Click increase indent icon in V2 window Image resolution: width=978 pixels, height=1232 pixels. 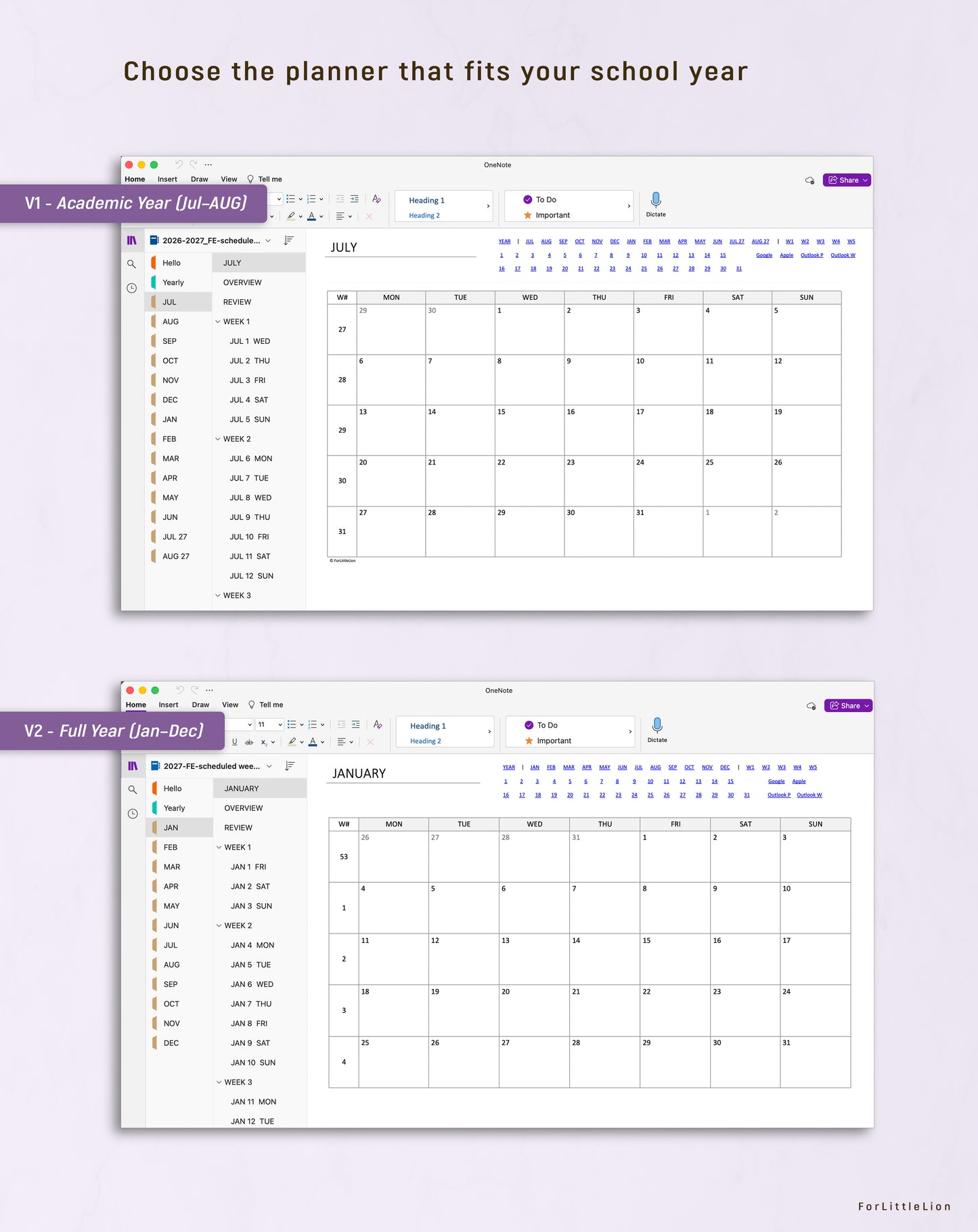pyautogui.click(x=356, y=724)
